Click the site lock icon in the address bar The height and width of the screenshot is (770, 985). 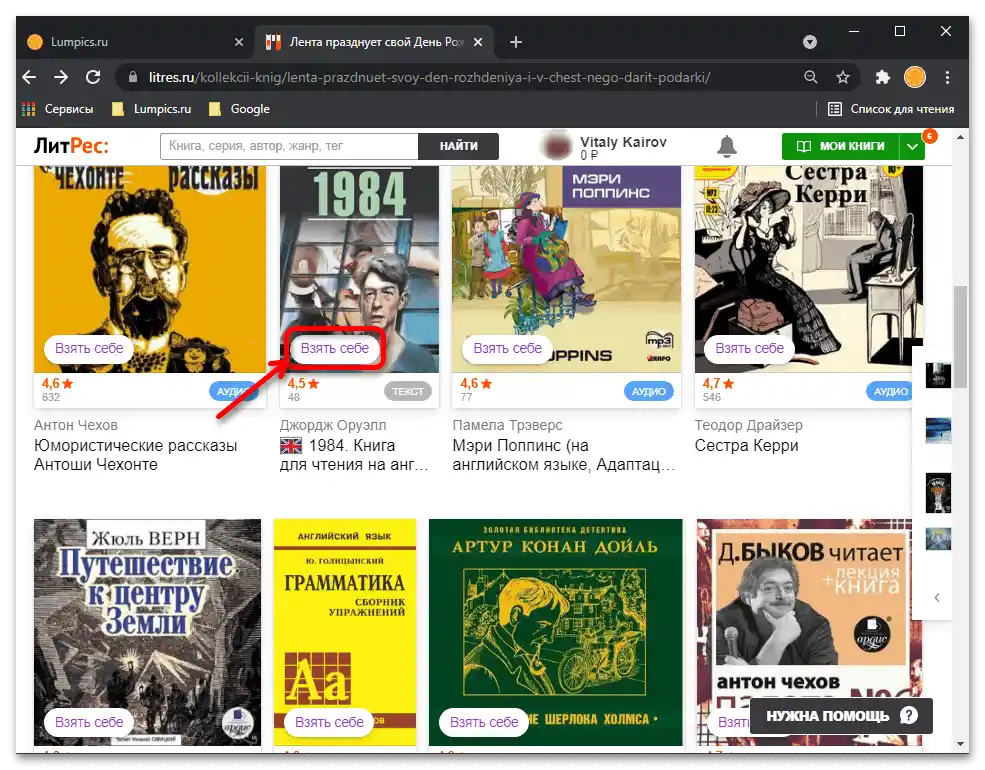133,77
